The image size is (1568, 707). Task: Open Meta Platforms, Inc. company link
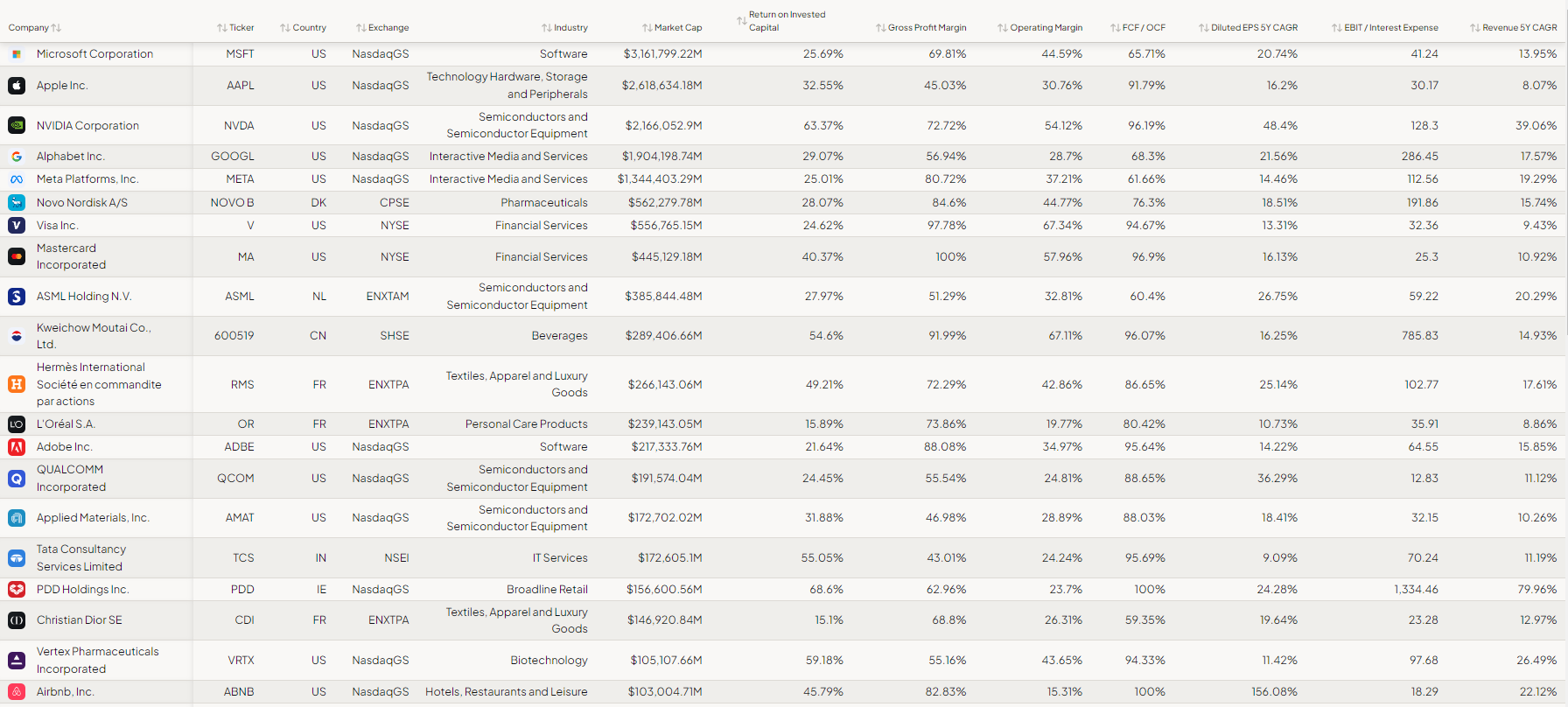pyautogui.click(x=87, y=179)
